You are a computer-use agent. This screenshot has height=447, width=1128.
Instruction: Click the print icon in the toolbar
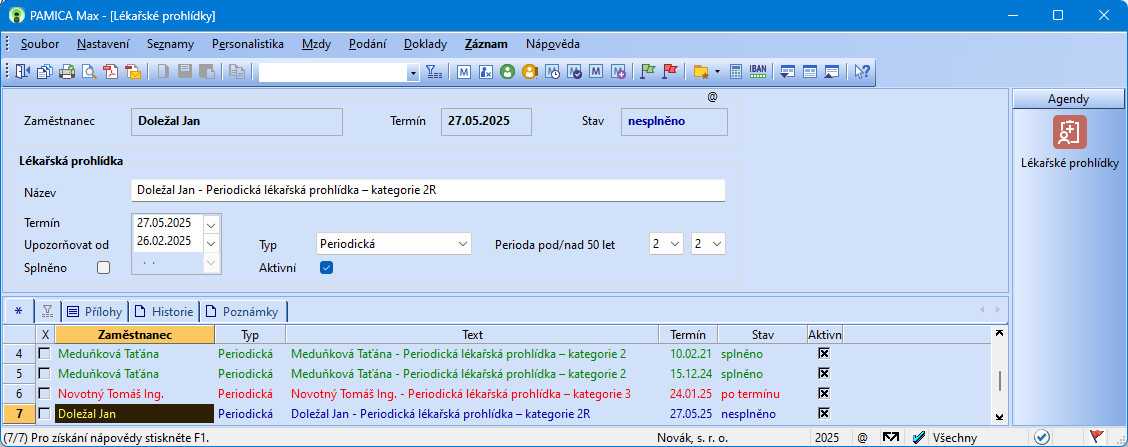[x=67, y=71]
